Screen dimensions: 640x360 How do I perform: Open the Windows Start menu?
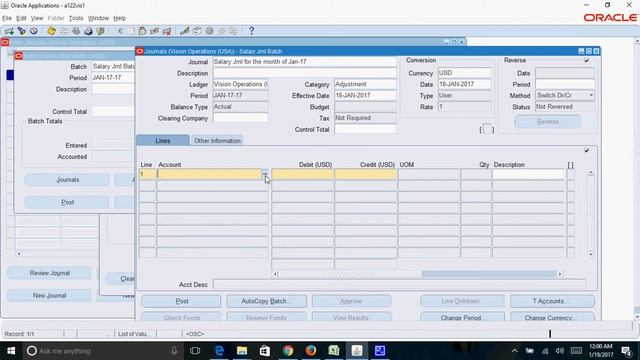(x=11, y=351)
